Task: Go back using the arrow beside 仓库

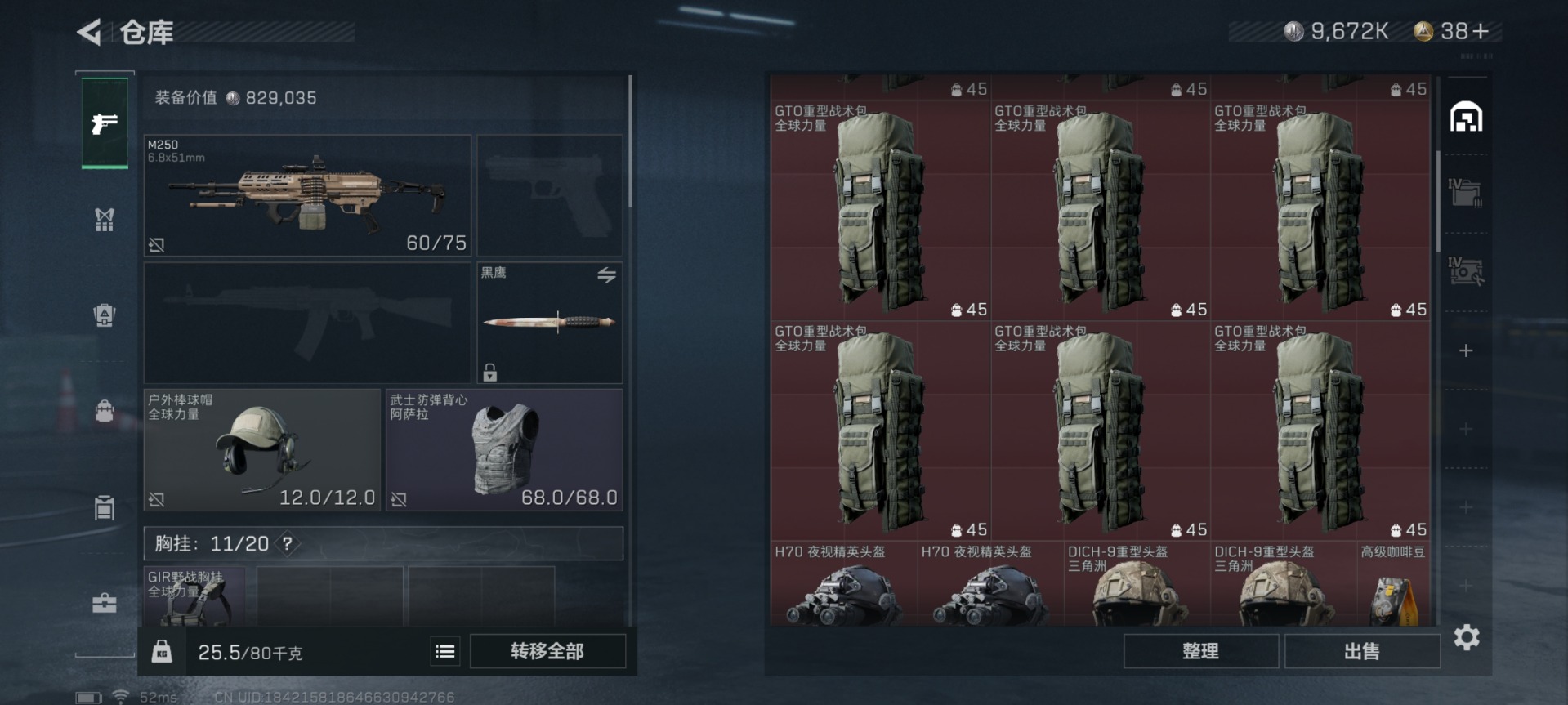Action: coord(89,33)
